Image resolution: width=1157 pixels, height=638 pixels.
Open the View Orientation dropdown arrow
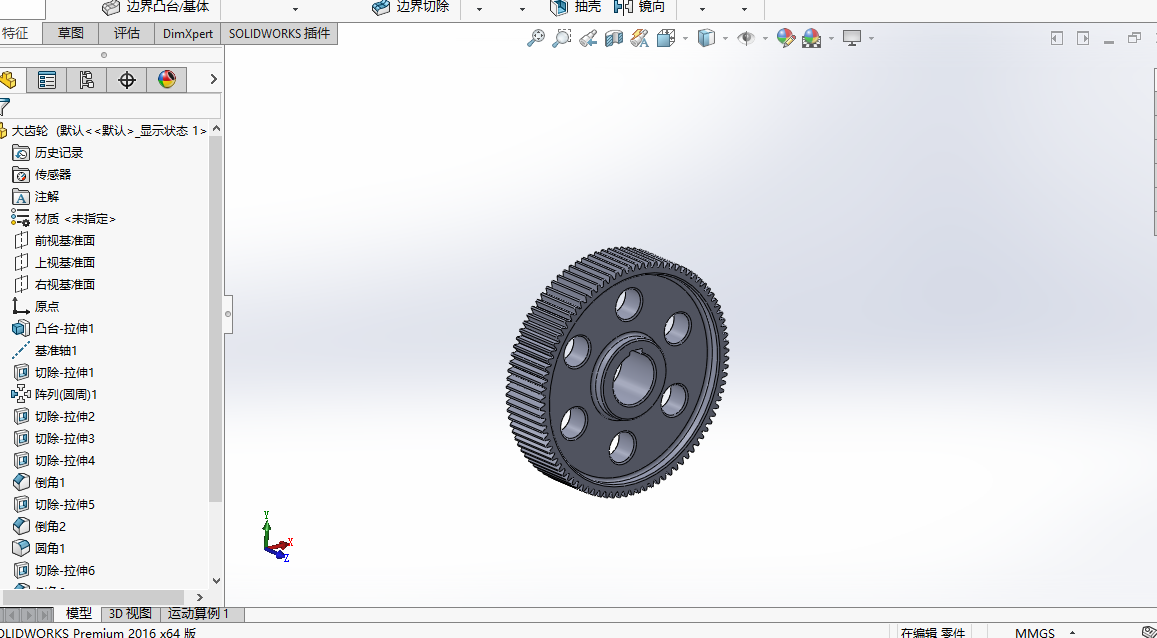[685, 38]
